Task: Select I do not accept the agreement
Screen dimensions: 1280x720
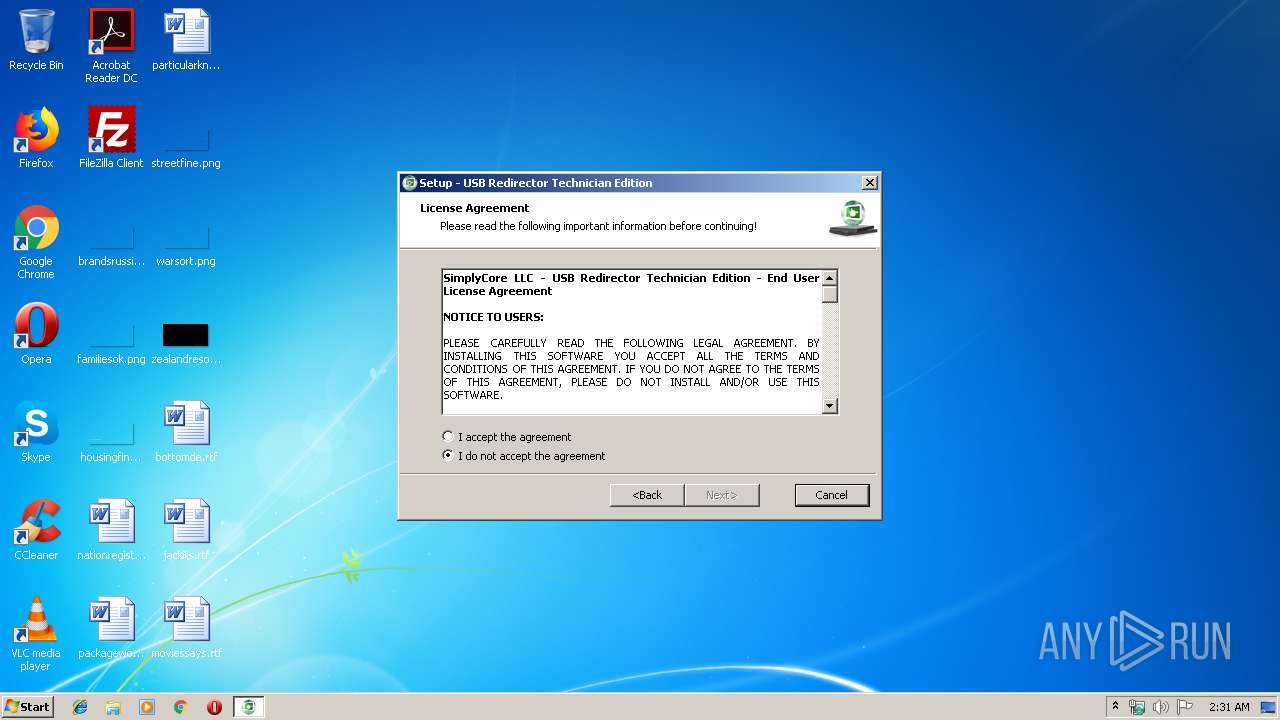Action: coord(524,456)
